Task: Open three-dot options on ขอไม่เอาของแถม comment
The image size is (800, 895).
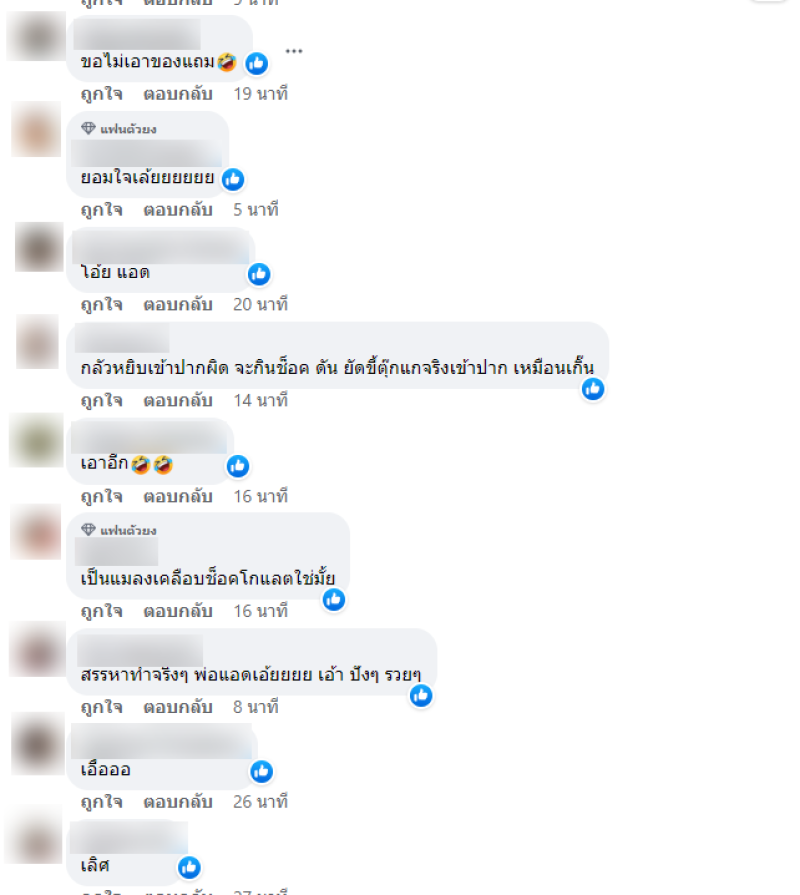Action: (x=294, y=51)
